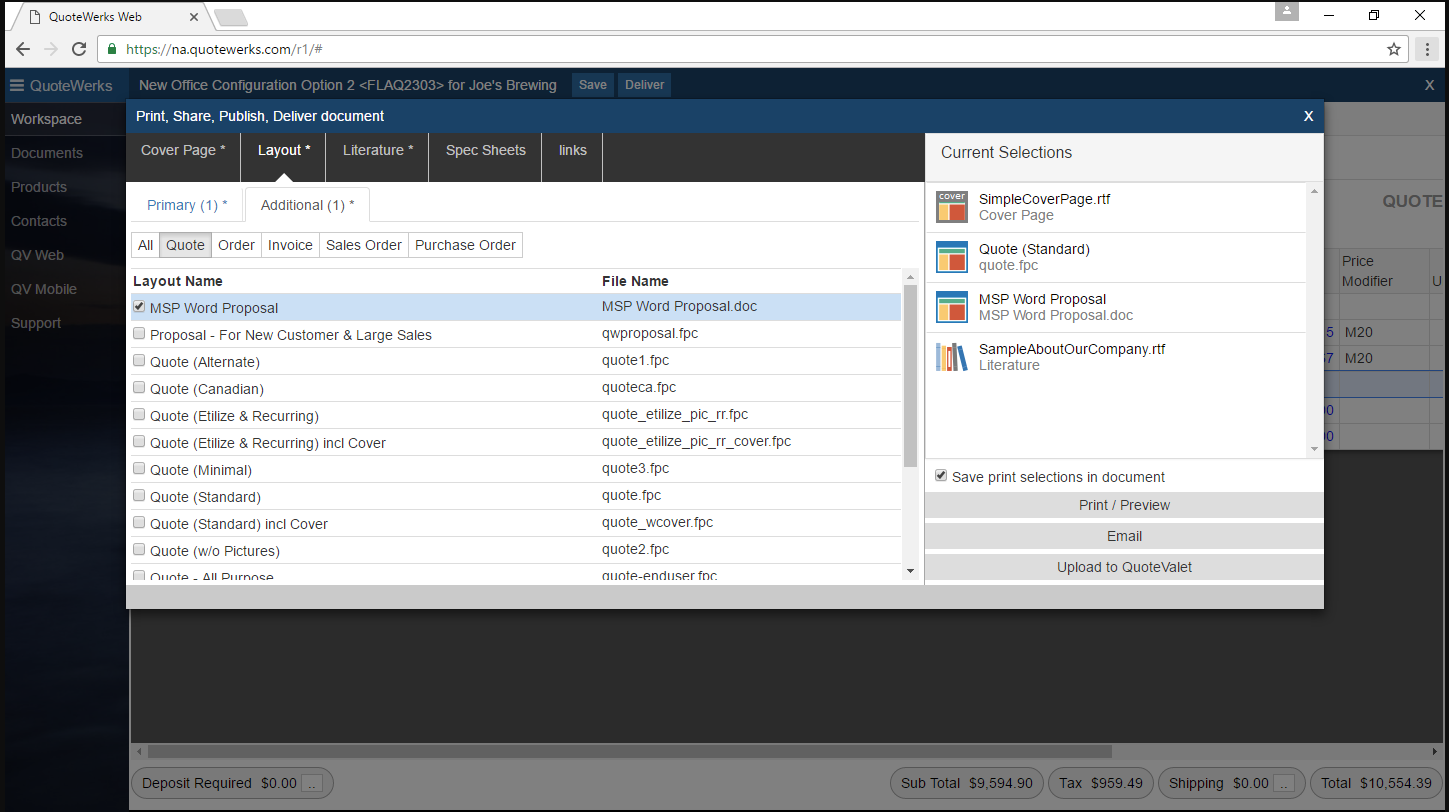
Task: Close the Print, Share, Publish dialog
Action: click(1308, 116)
